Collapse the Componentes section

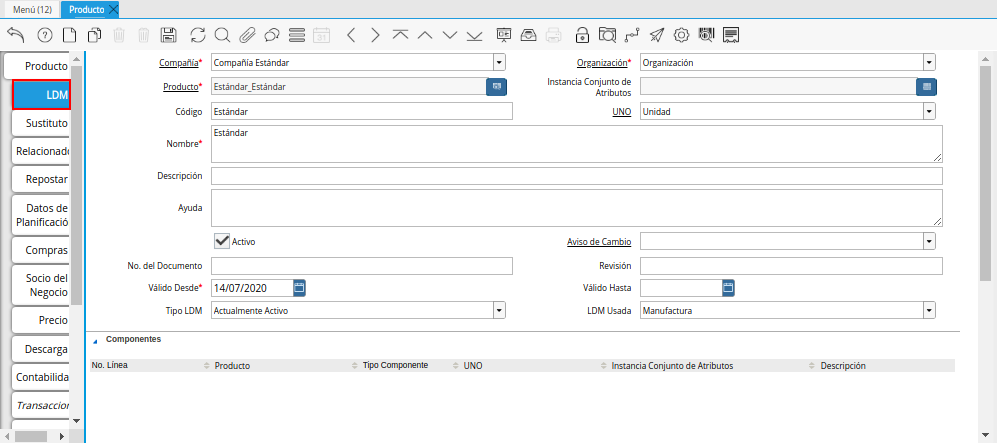(96, 341)
